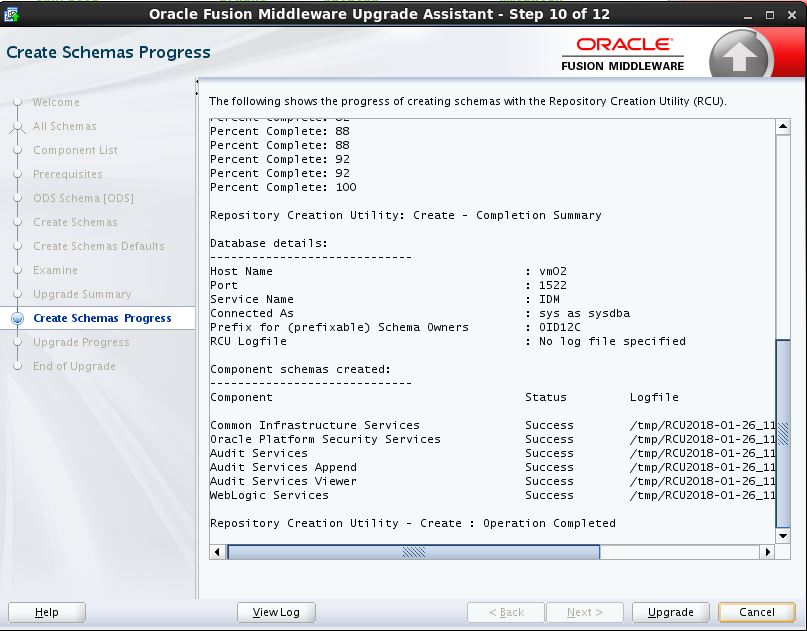Image resolution: width=807 pixels, height=631 pixels.
Task: Open the View Log button
Action: point(276,612)
